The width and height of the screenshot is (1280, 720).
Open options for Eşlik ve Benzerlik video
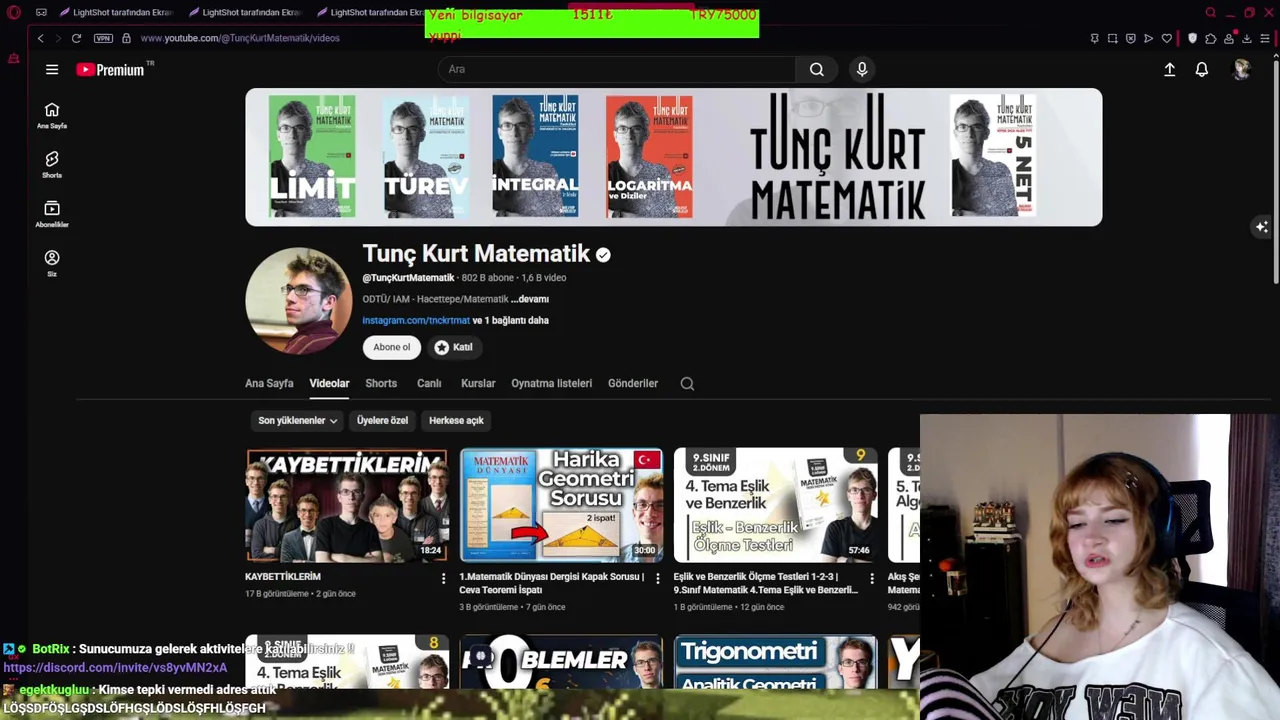click(871, 578)
